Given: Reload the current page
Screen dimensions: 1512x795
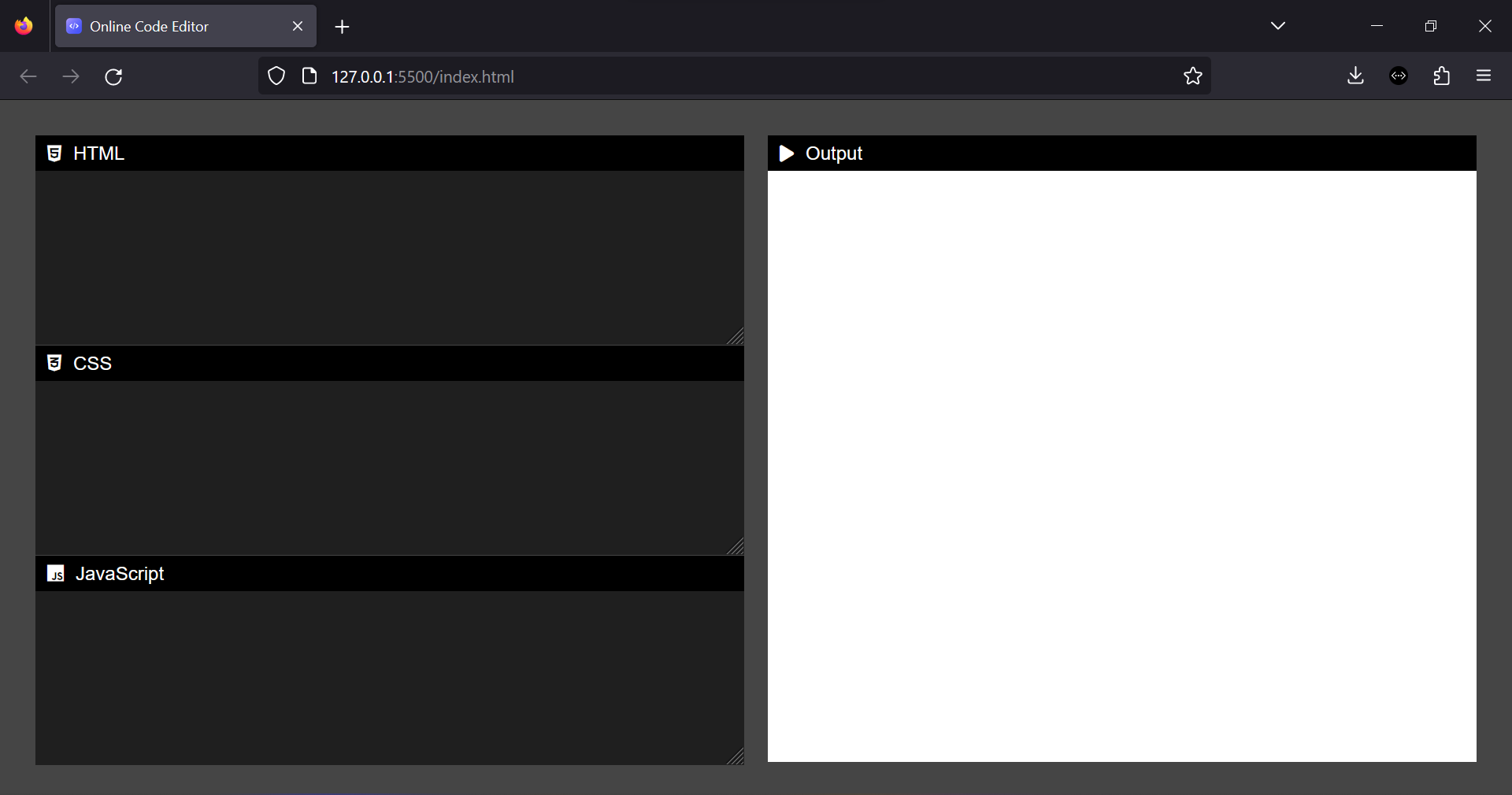Looking at the screenshot, I should pos(113,76).
